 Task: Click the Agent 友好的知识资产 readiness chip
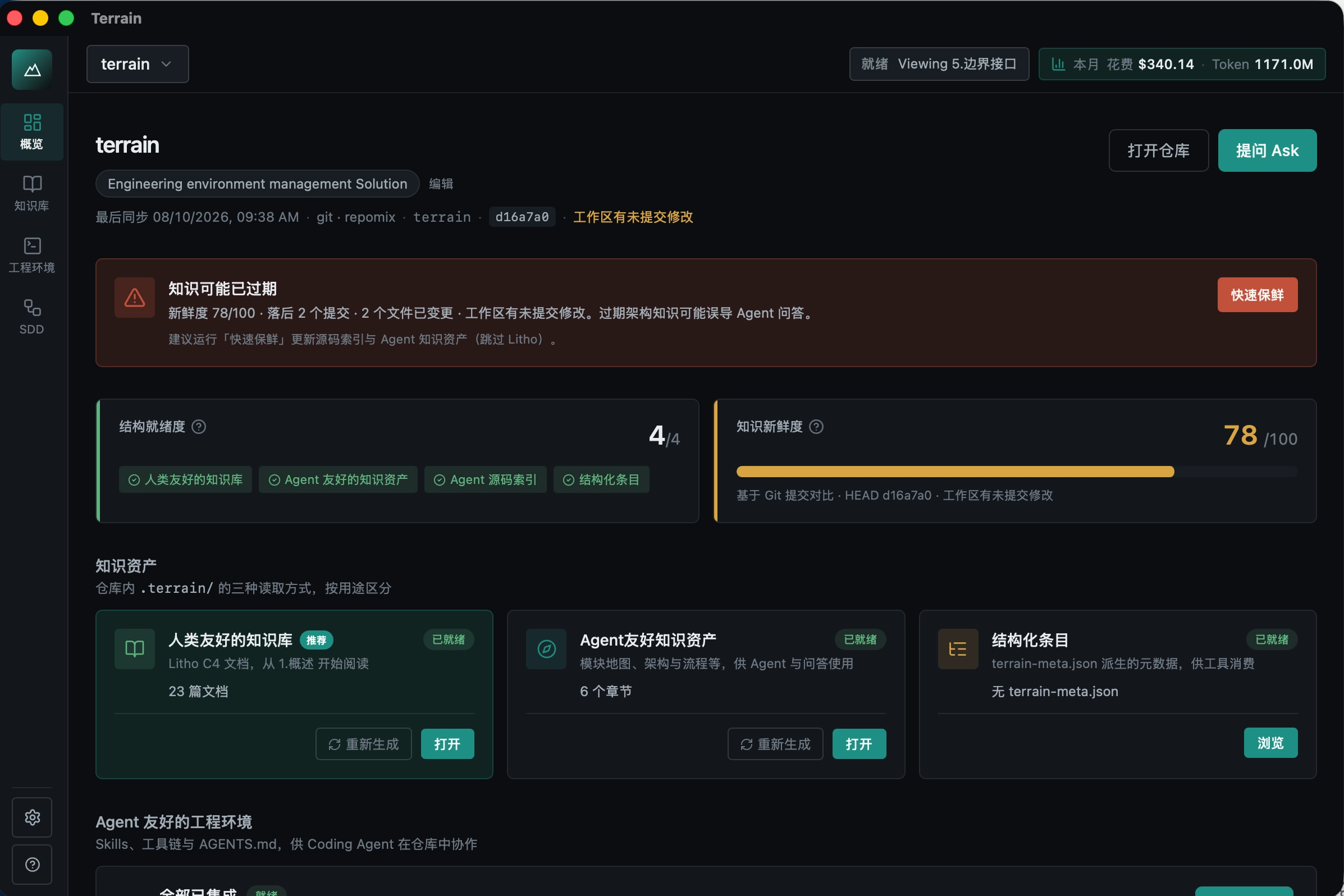[338, 479]
